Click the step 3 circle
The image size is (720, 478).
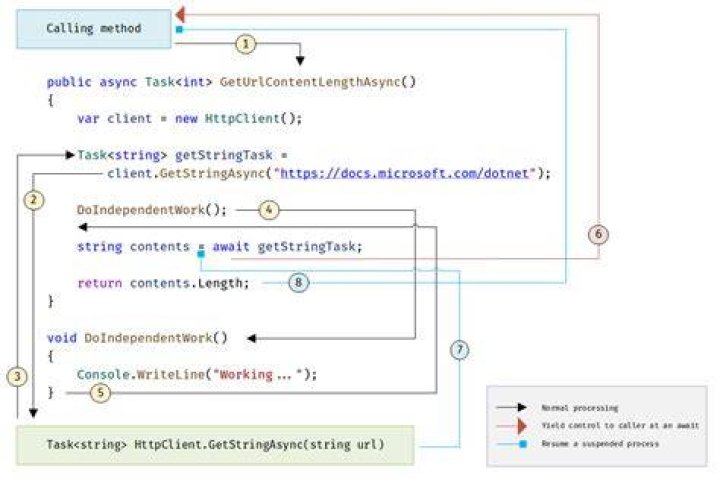[17, 377]
